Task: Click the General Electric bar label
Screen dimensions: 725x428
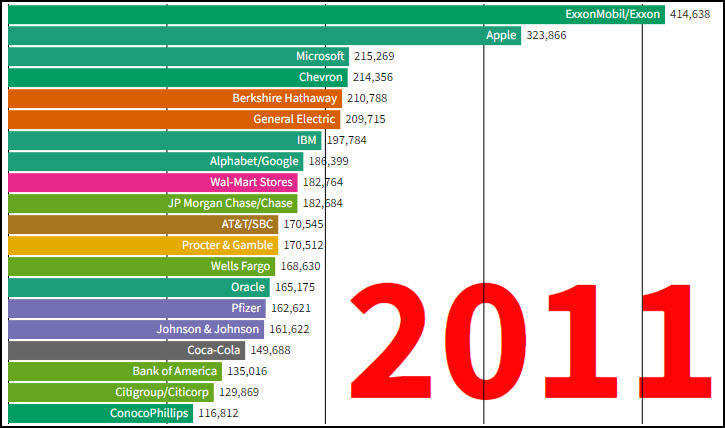Action: pyautogui.click(x=294, y=119)
